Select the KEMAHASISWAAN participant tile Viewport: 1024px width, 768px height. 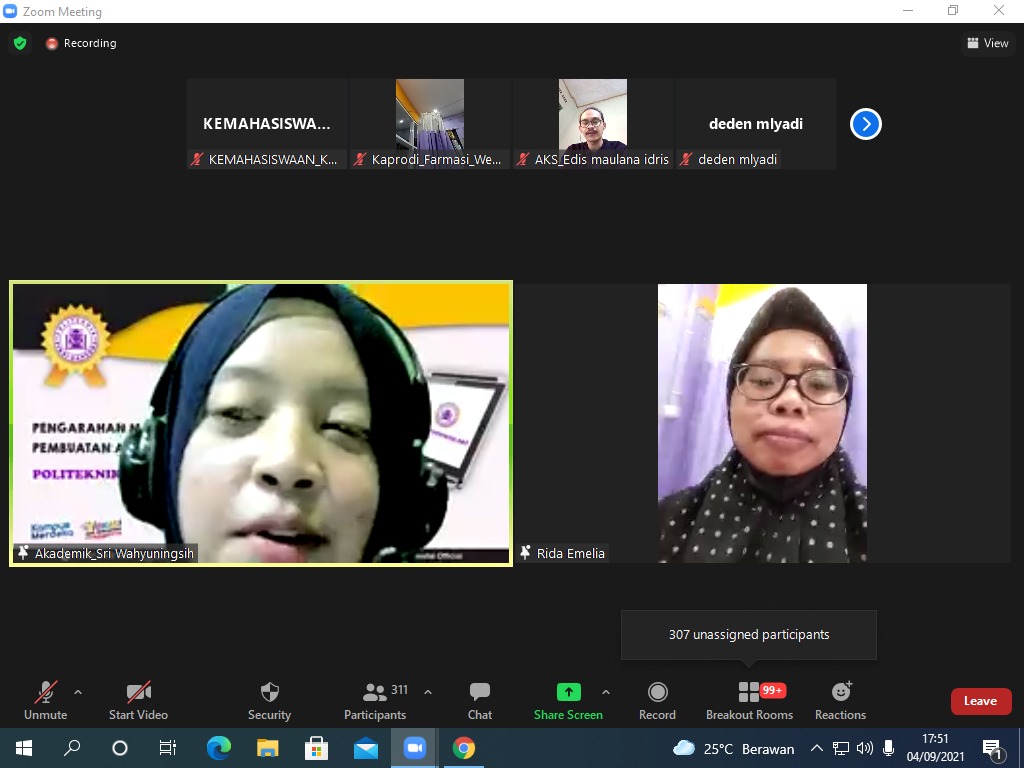[x=266, y=124]
